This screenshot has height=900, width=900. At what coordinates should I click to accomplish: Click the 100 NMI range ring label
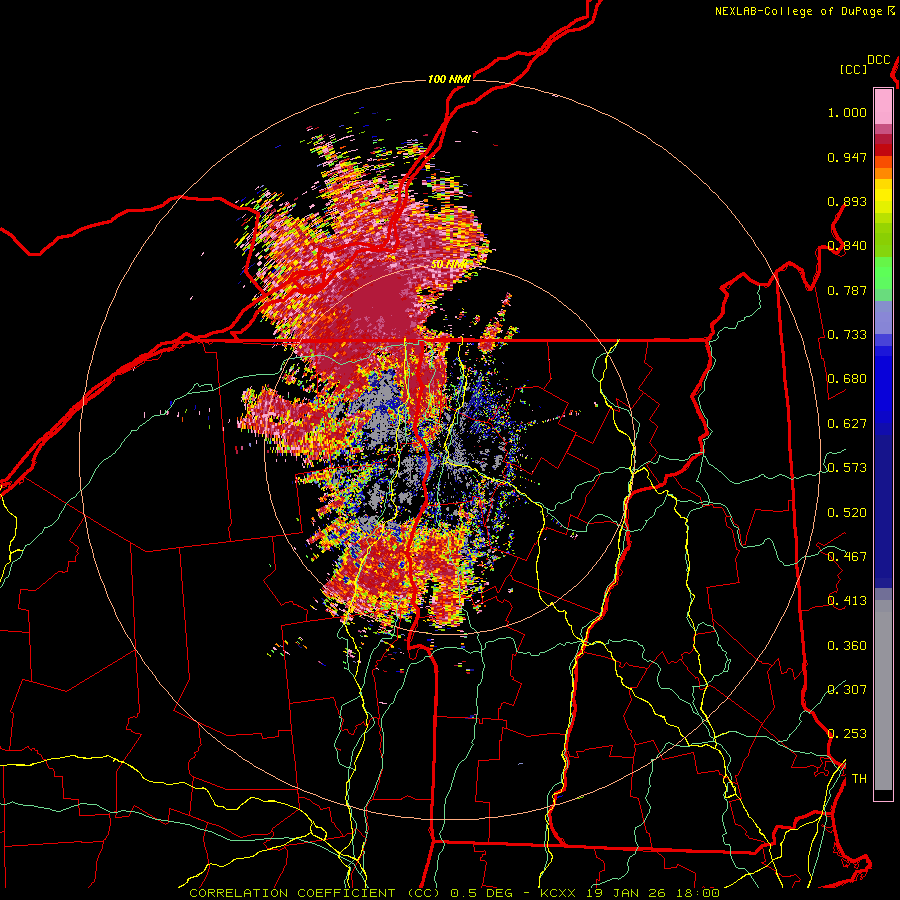click(x=449, y=79)
